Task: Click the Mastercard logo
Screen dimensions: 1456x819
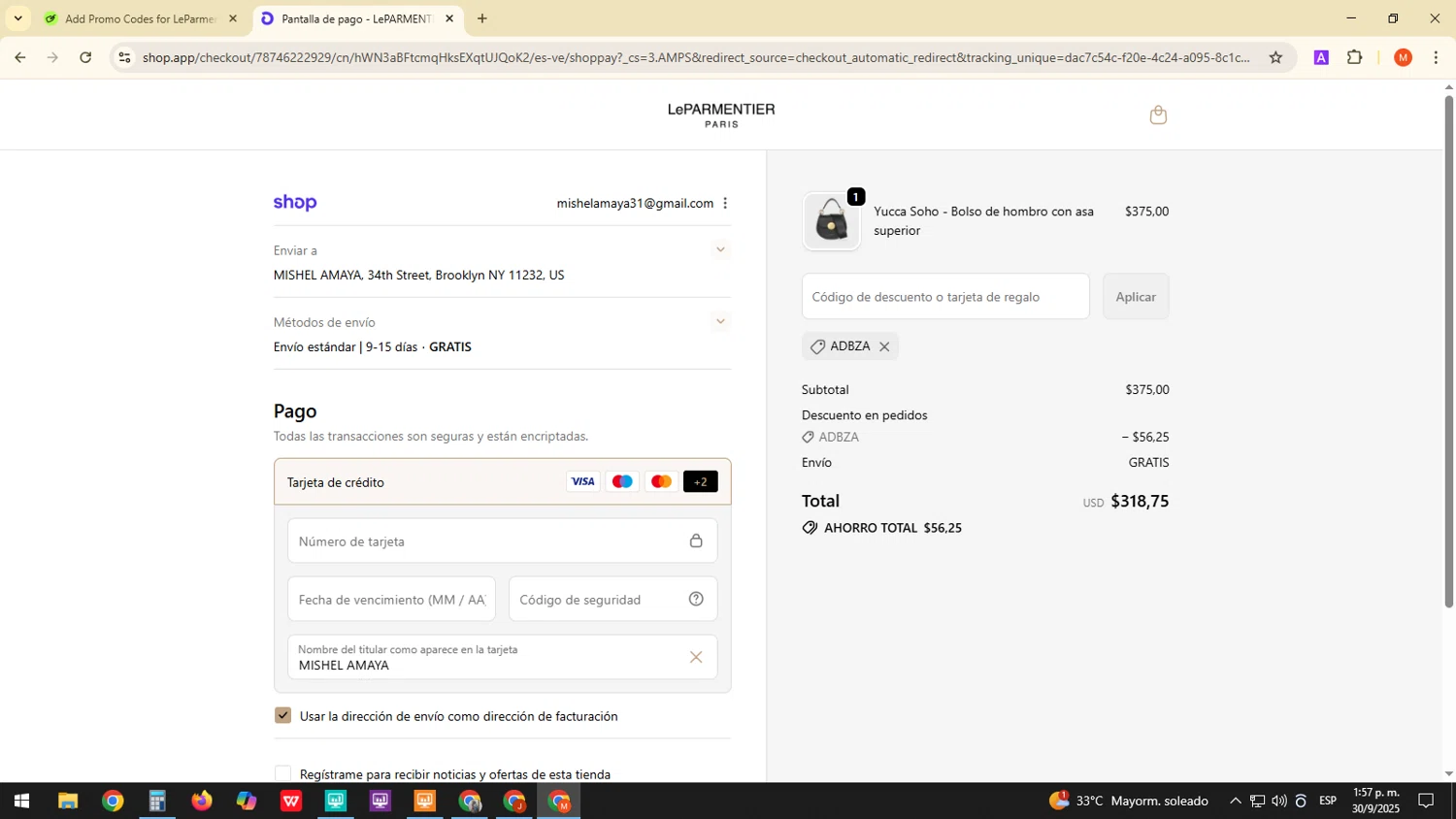Action: pyautogui.click(x=661, y=482)
